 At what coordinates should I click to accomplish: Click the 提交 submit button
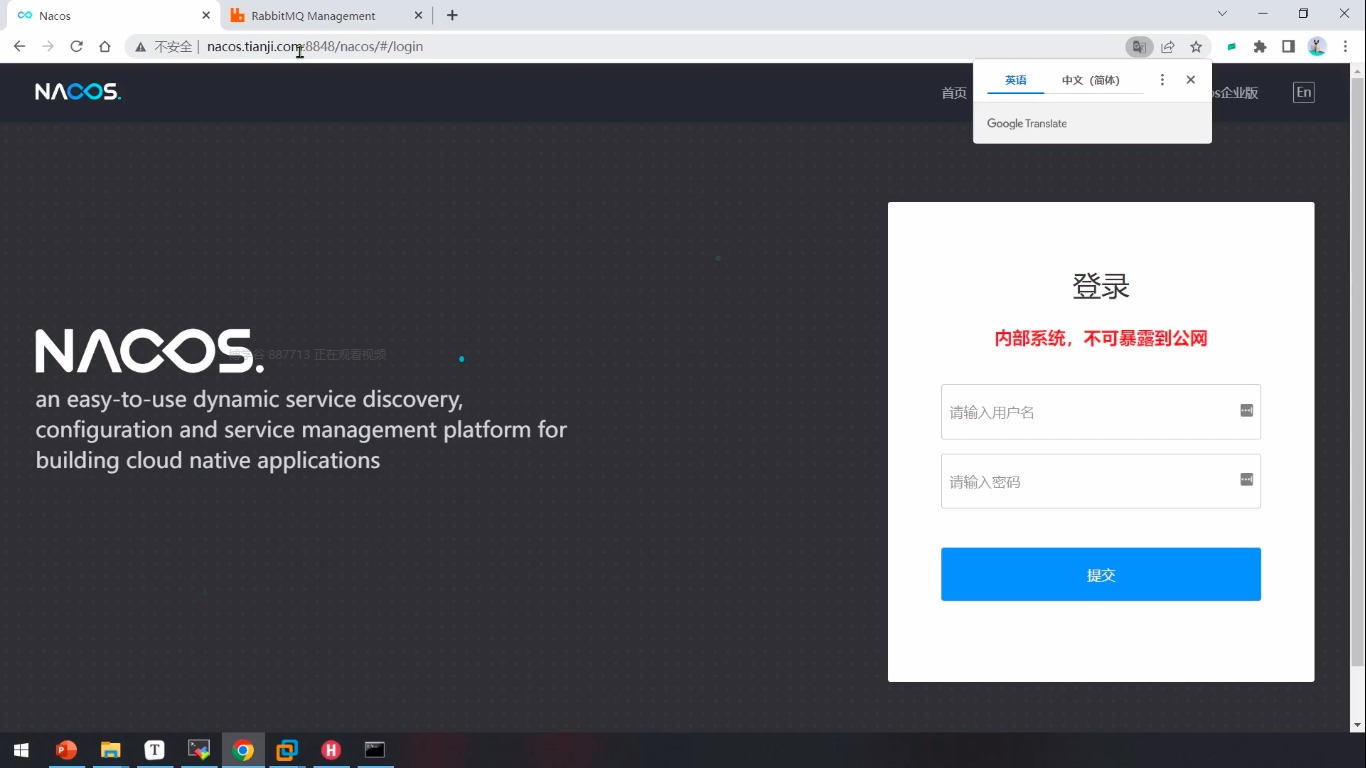click(1100, 574)
